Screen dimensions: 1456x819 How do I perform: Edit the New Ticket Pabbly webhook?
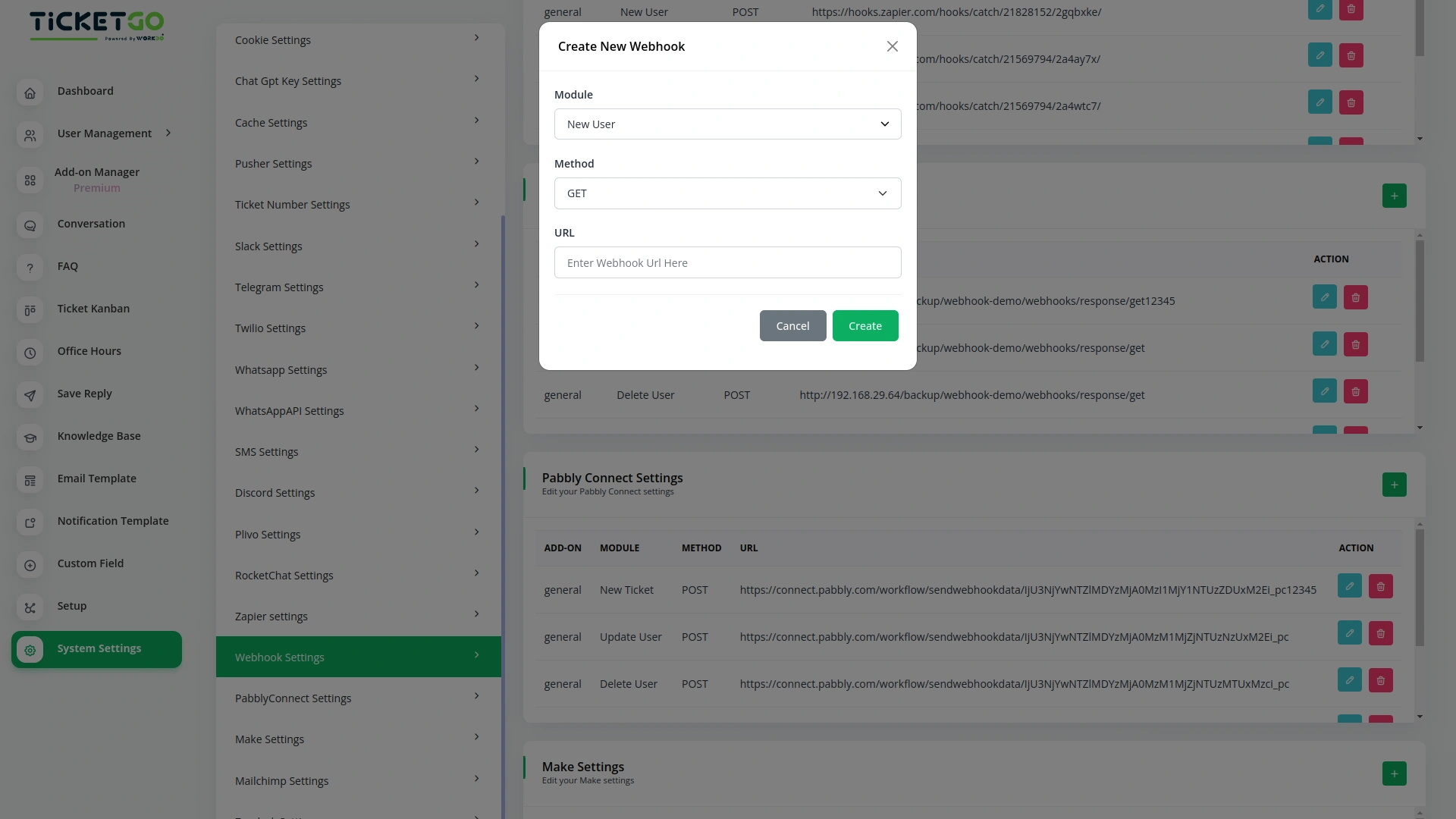coord(1350,586)
